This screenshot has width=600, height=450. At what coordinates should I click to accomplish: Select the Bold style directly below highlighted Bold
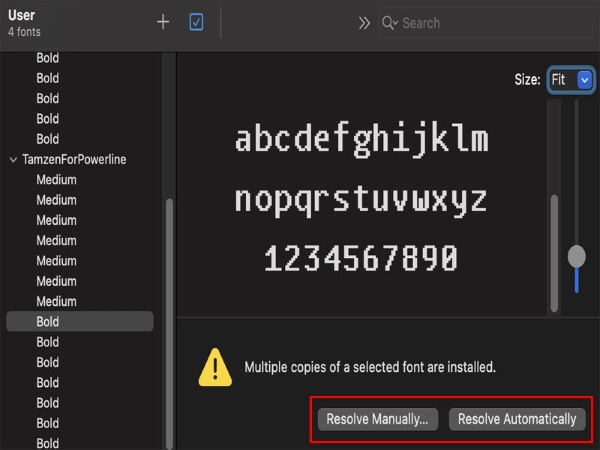[x=48, y=342]
